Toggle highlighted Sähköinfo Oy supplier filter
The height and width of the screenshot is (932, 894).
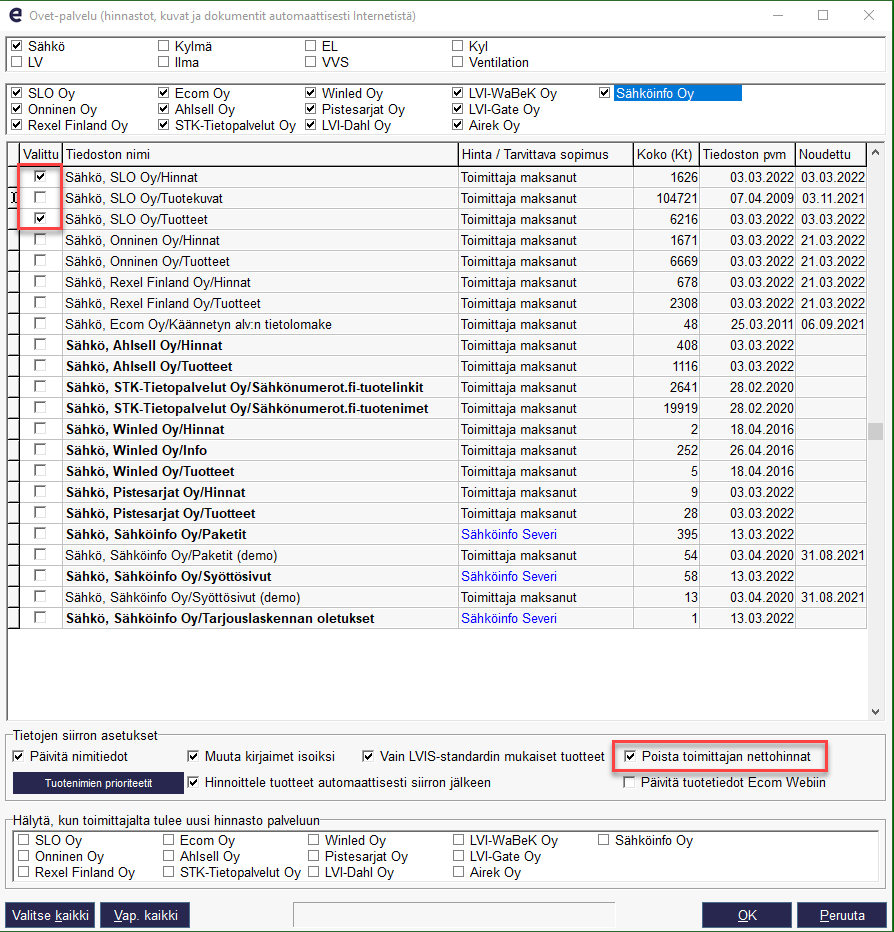[605, 93]
